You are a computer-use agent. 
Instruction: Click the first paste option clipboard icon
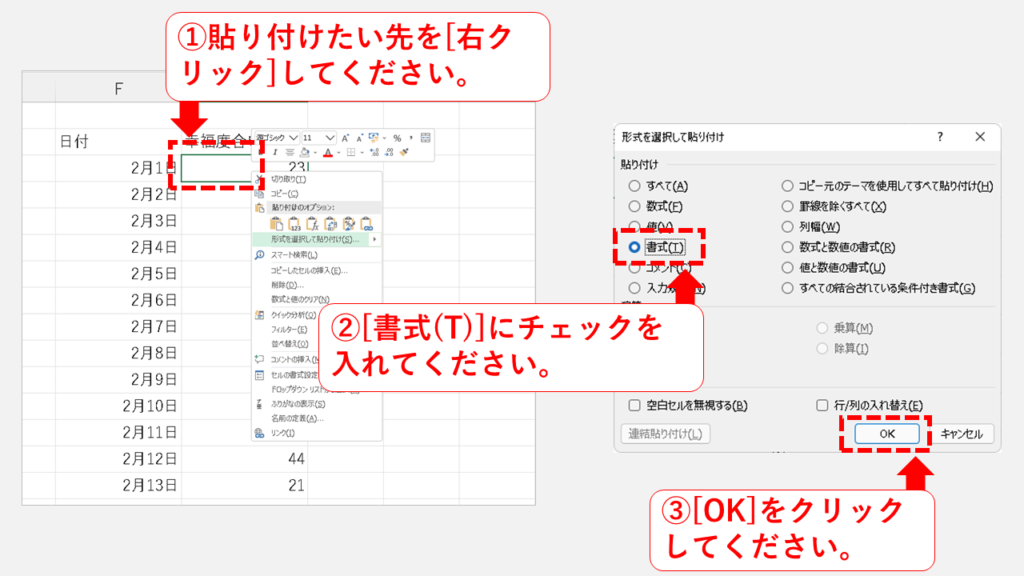coord(277,223)
